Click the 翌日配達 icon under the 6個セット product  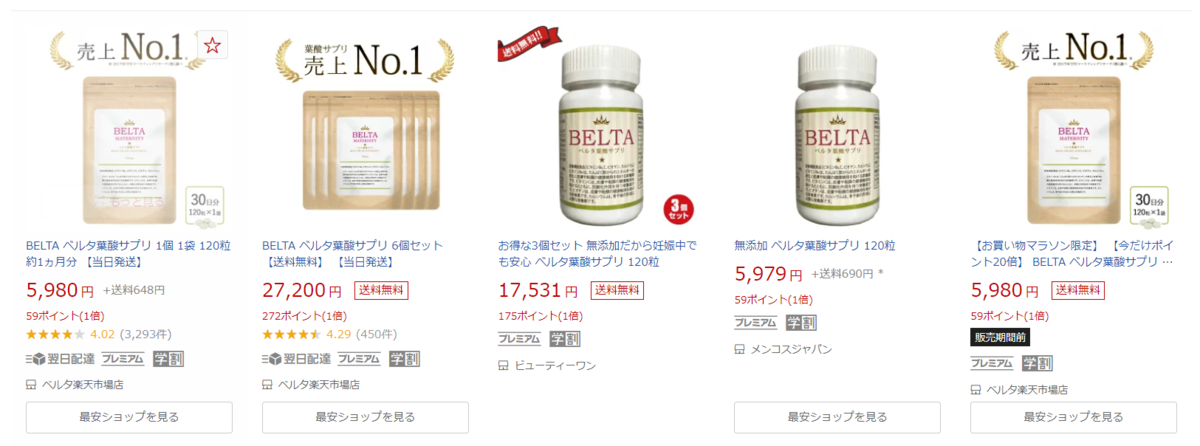coord(294,359)
